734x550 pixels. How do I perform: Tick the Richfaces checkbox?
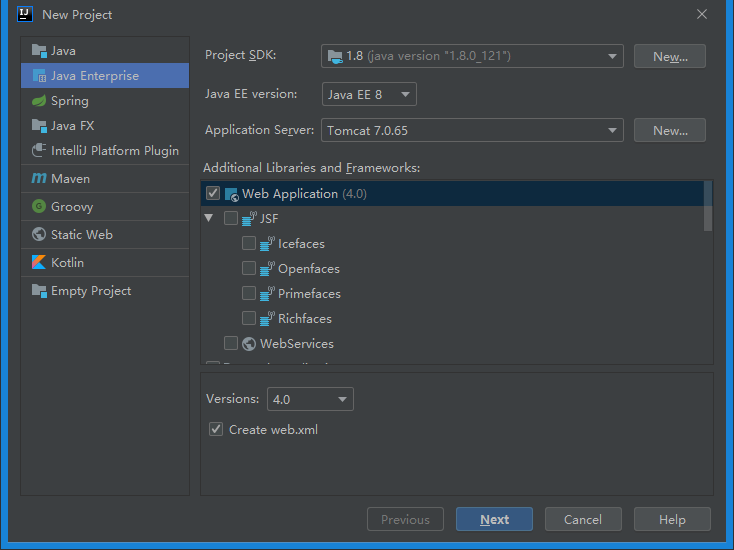[249, 318]
